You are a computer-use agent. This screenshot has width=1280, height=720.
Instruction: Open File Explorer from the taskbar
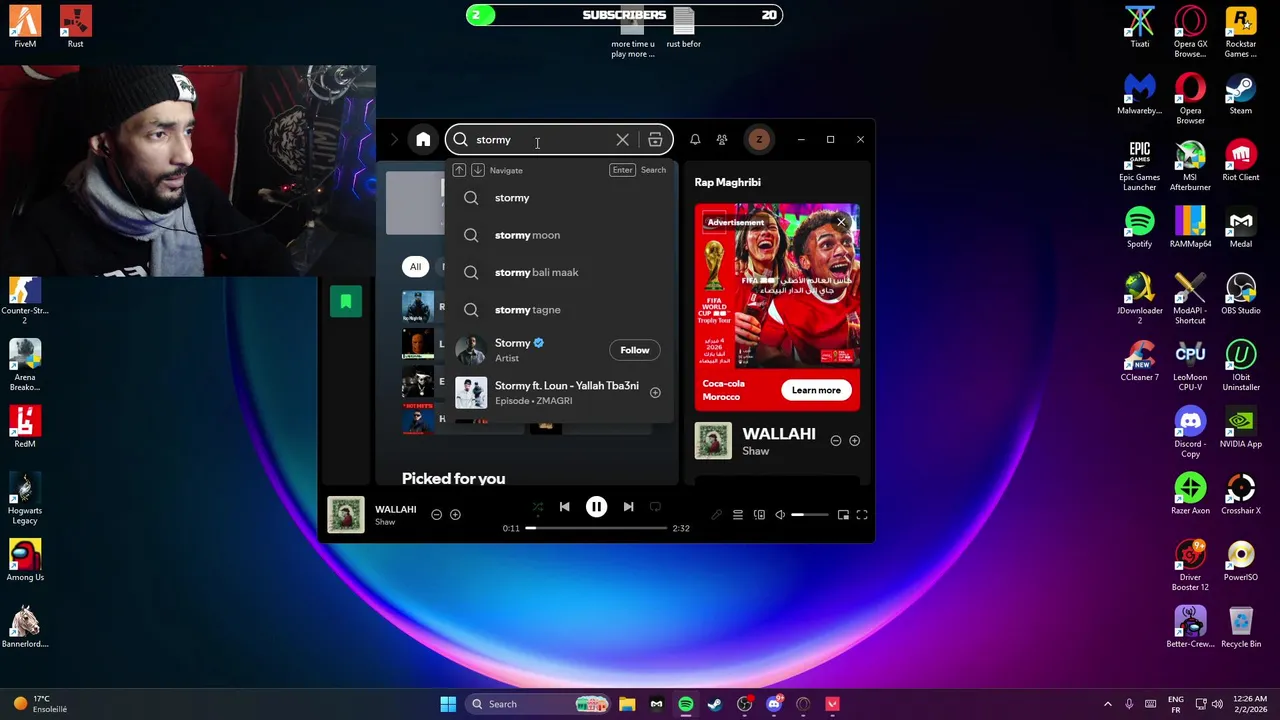(627, 704)
